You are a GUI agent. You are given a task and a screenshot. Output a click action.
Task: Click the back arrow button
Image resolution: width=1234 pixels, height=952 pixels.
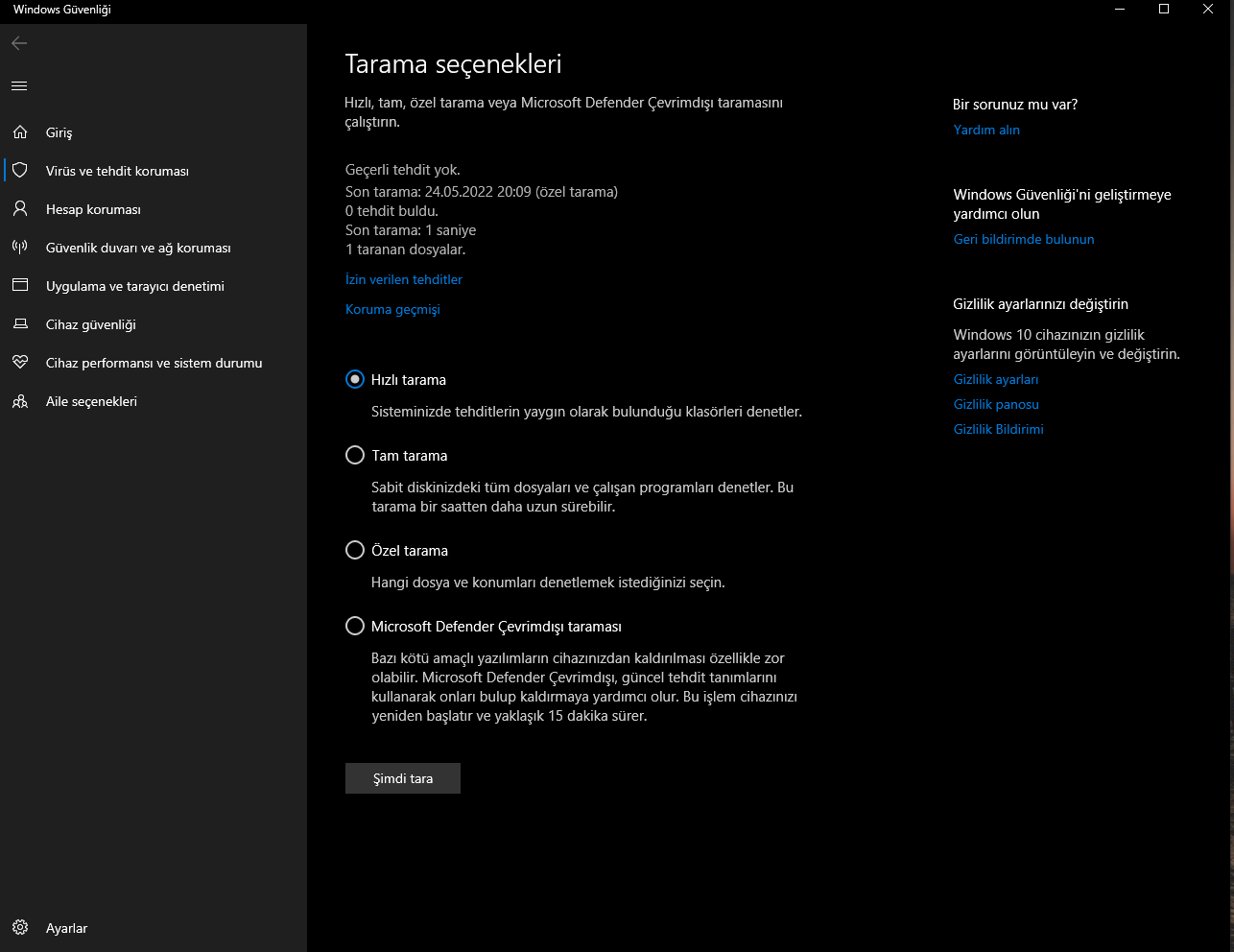point(19,43)
